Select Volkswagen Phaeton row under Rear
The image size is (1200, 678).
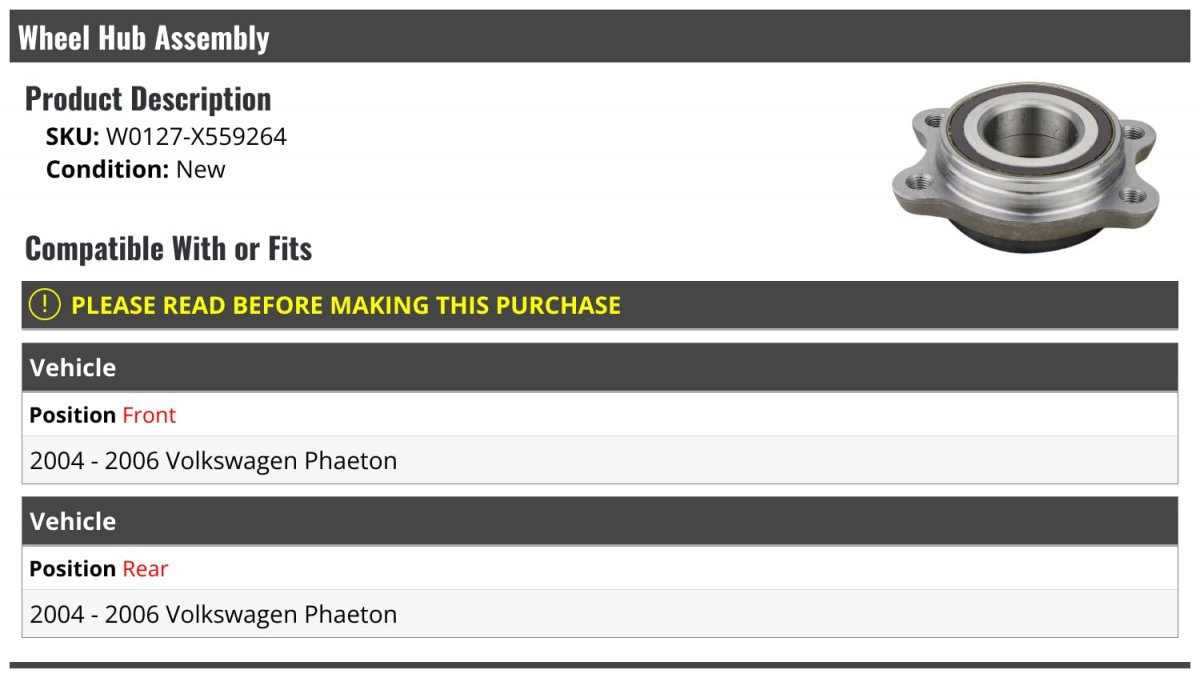tap(600, 614)
